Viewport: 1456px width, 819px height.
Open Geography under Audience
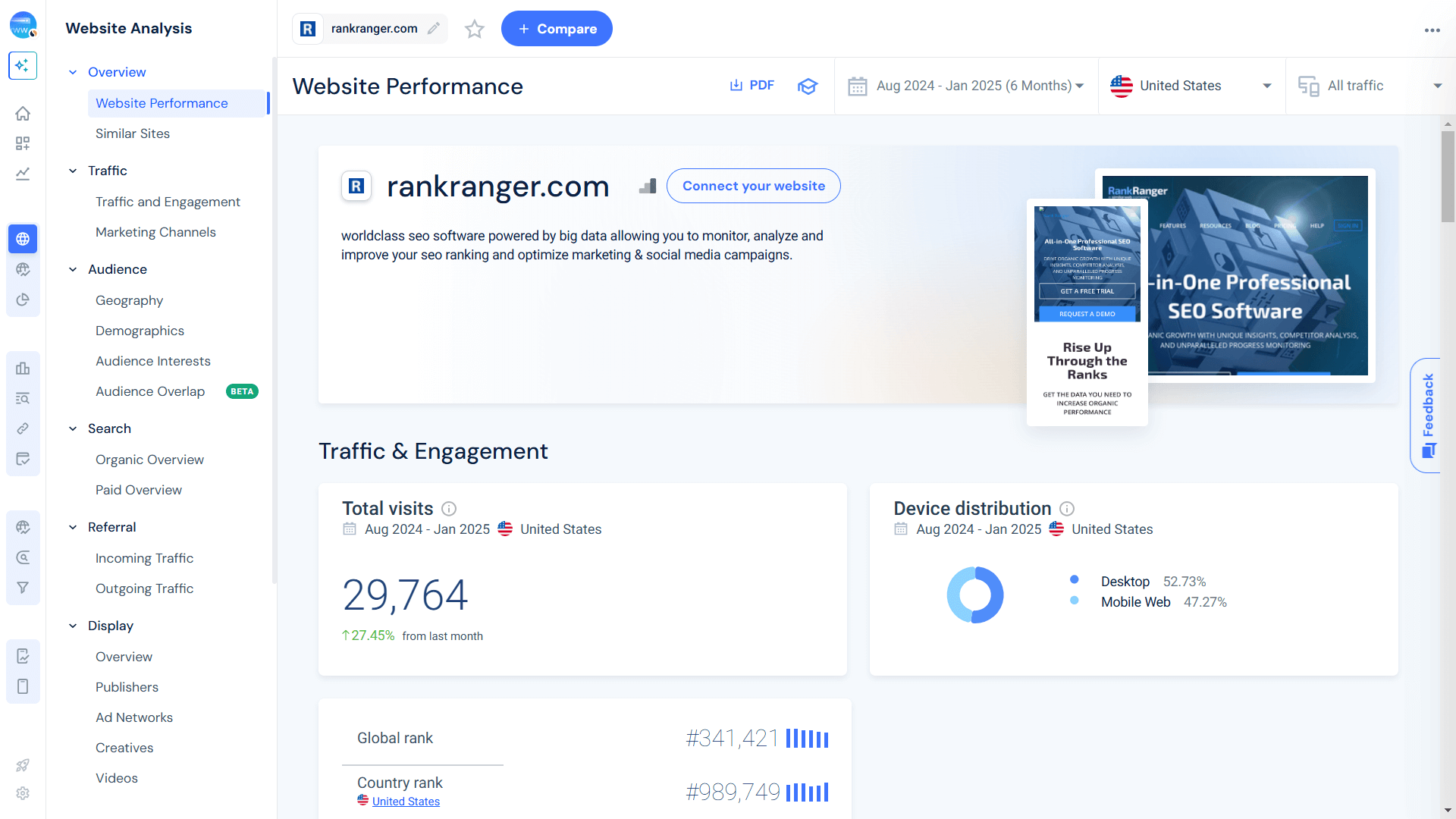pos(129,300)
